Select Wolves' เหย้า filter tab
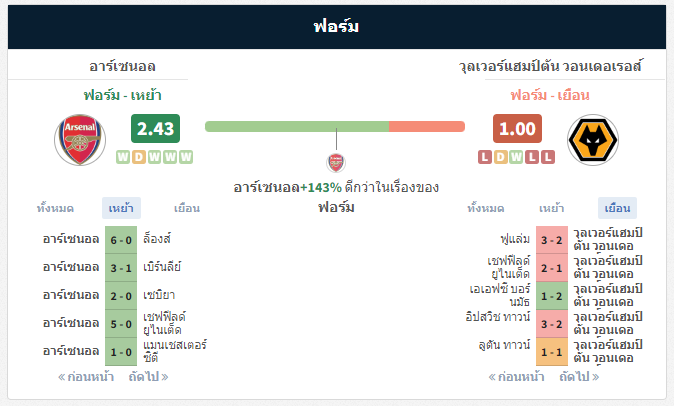The height and width of the screenshot is (406, 674). pyautogui.click(x=551, y=208)
